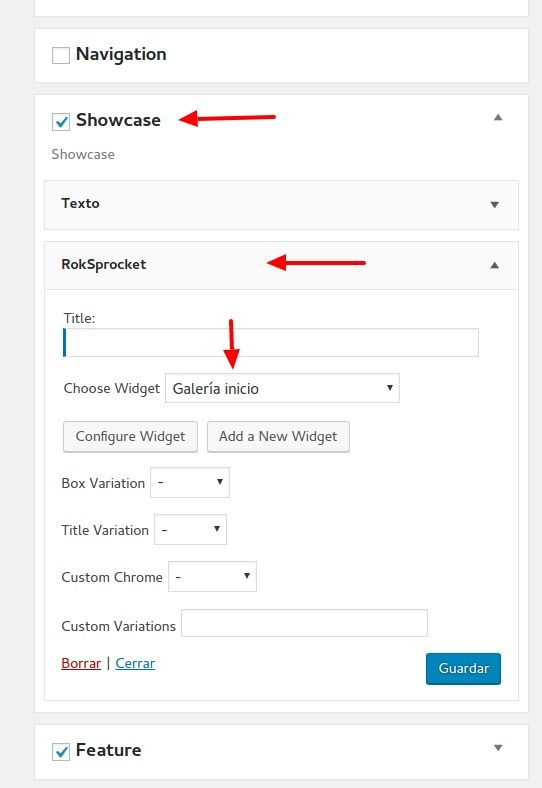Viewport: 542px width, 788px height.
Task: Click the Configure Widget button
Action: click(x=130, y=436)
